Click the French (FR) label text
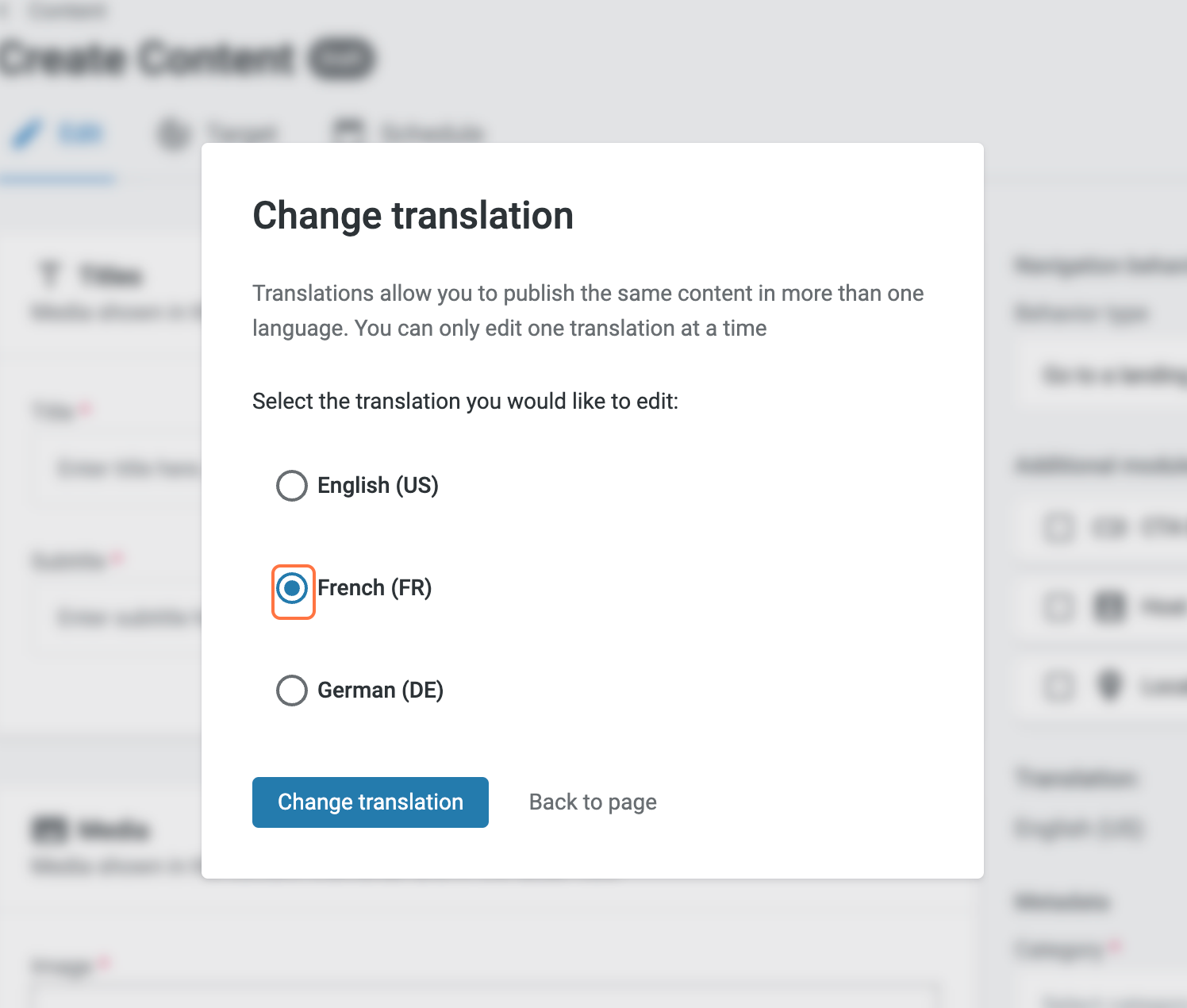The image size is (1187, 1008). tap(375, 588)
